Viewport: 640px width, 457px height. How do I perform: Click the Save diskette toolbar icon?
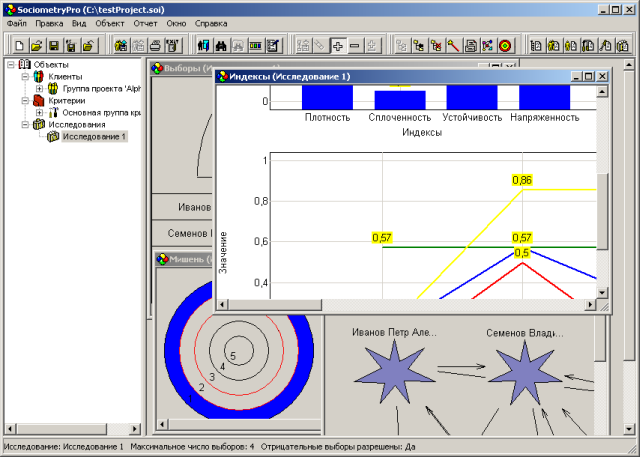53,45
